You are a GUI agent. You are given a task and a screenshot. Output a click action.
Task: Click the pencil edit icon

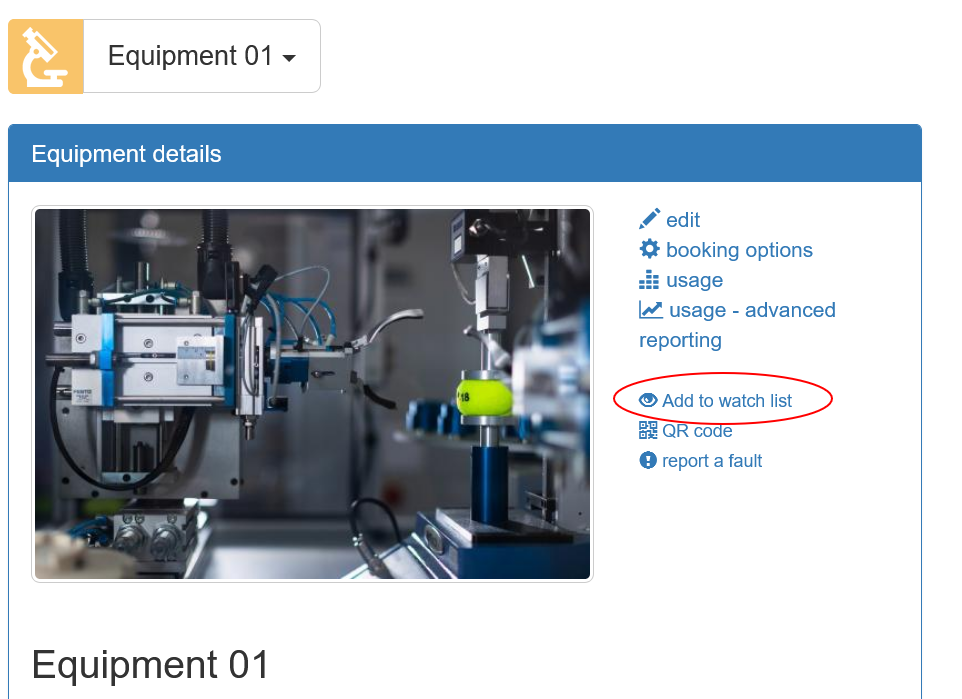650,220
